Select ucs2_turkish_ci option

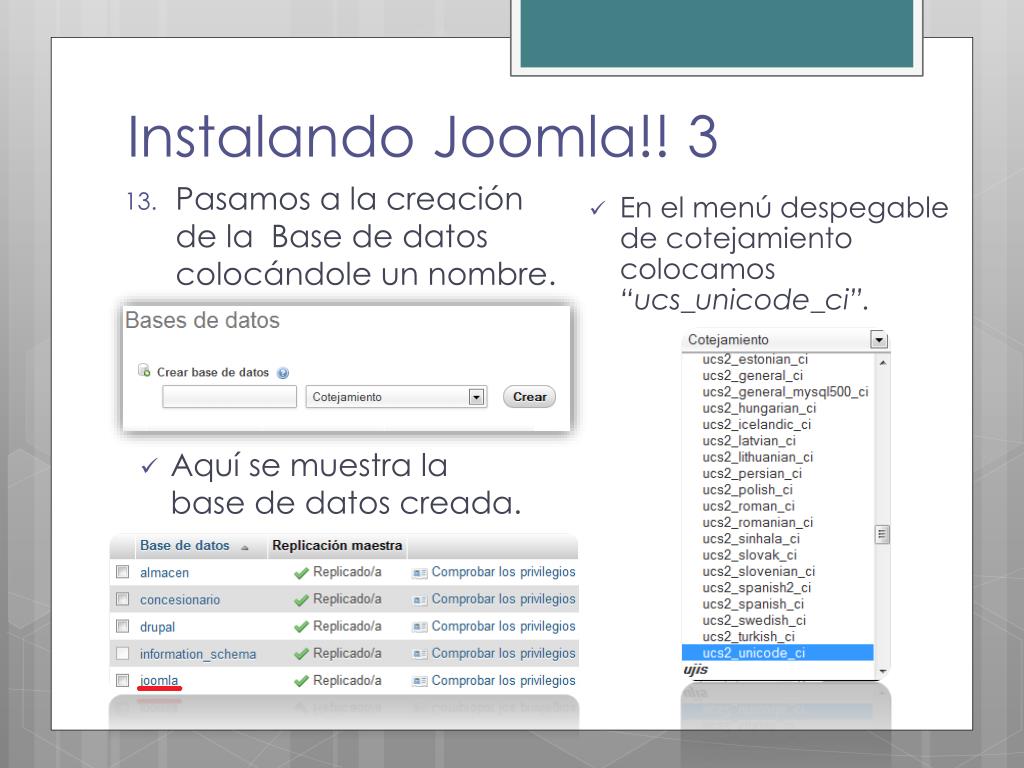748,637
